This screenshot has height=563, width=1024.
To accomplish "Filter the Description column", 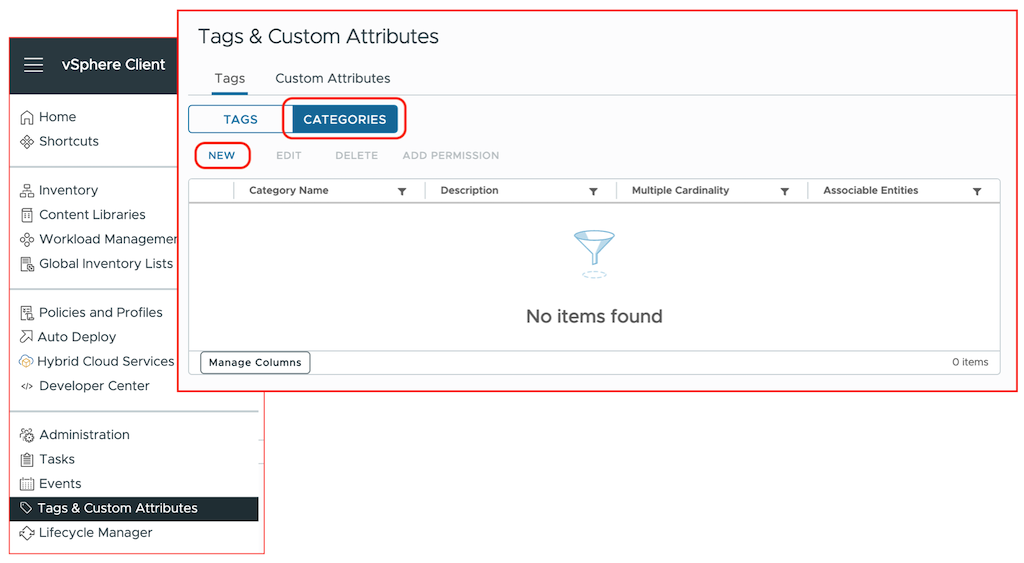I will pos(594,191).
